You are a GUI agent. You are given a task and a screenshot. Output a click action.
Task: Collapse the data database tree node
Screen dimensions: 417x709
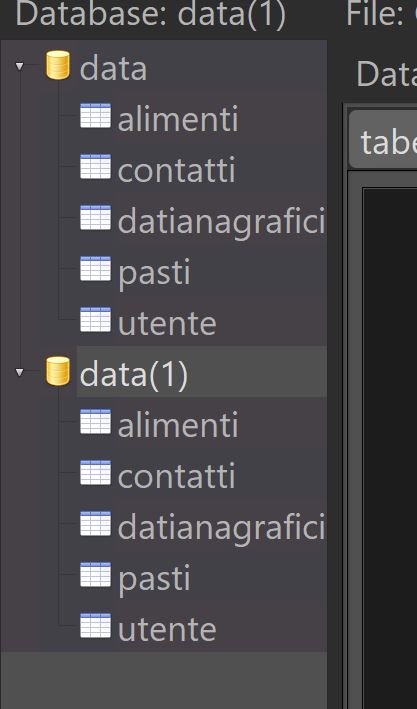click(19, 66)
